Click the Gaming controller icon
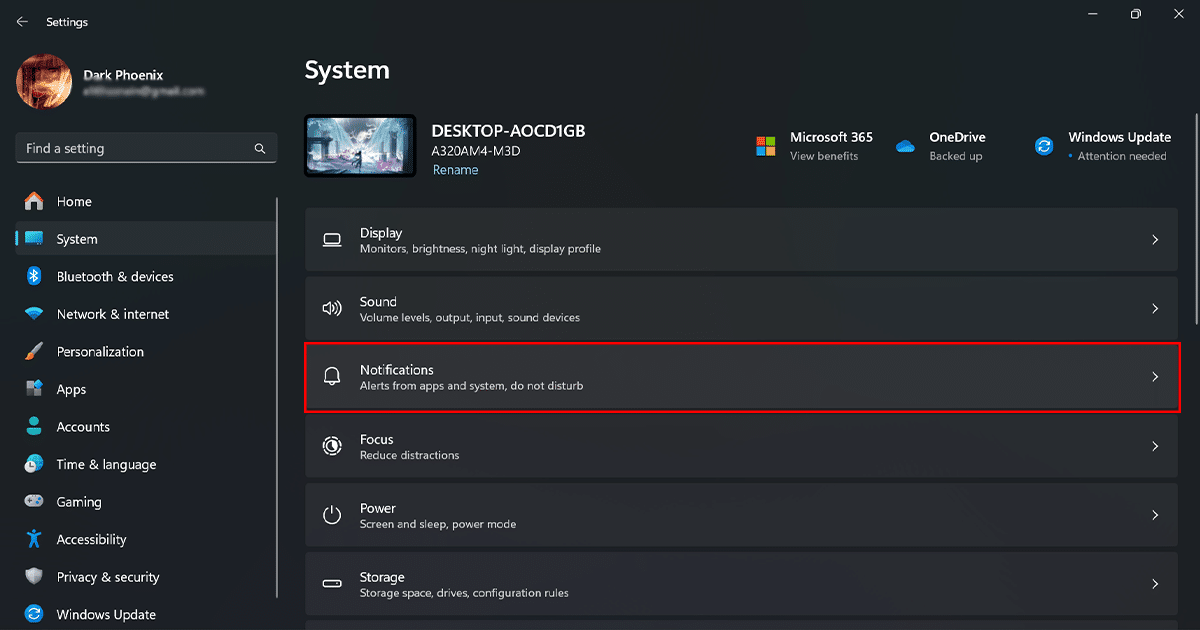Screen dimensions: 1200x630 coord(34,502)
